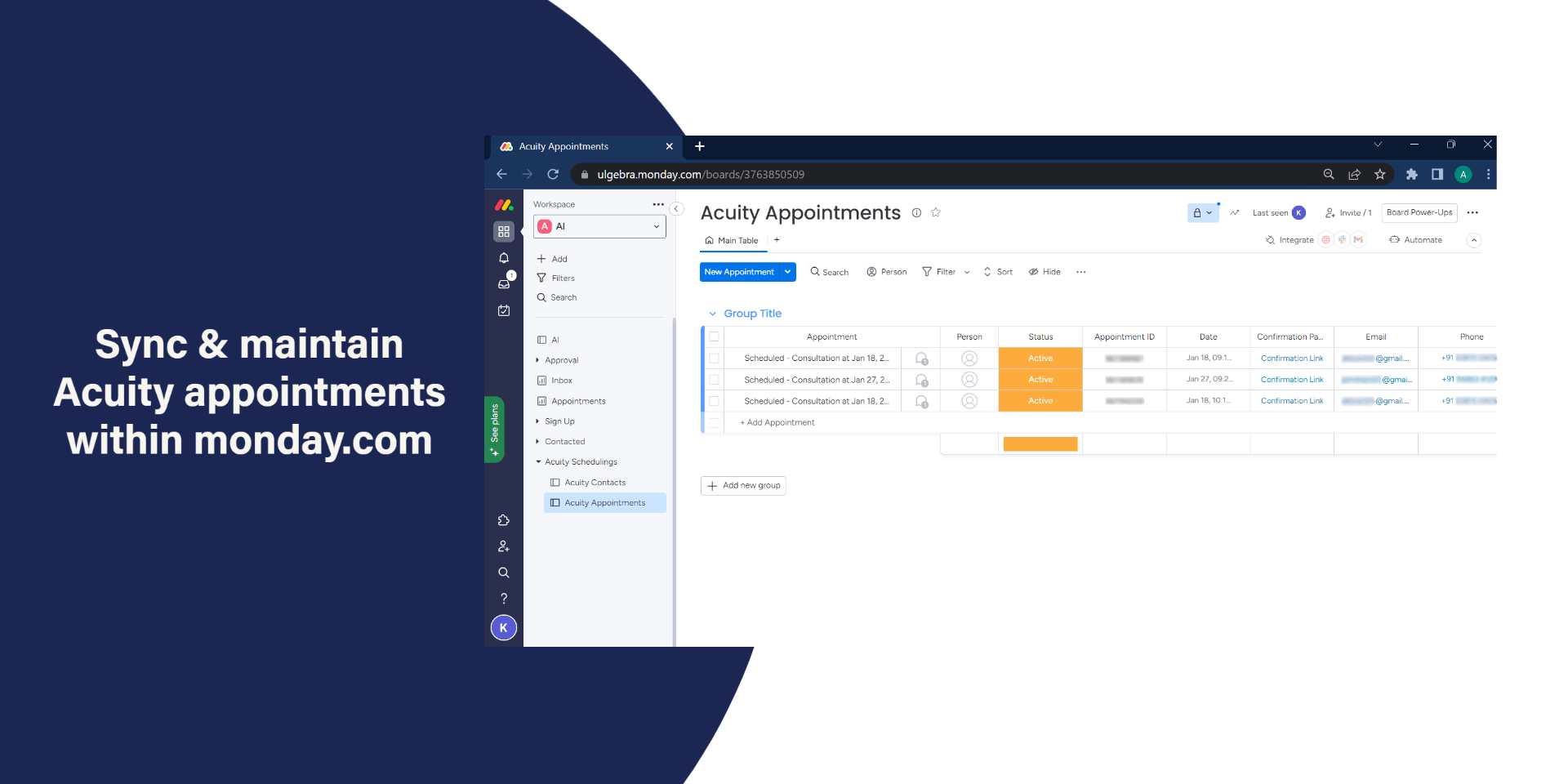Click Add new group button
The height and width of the screenshot is (784, 1568).
tap(743, 486)
